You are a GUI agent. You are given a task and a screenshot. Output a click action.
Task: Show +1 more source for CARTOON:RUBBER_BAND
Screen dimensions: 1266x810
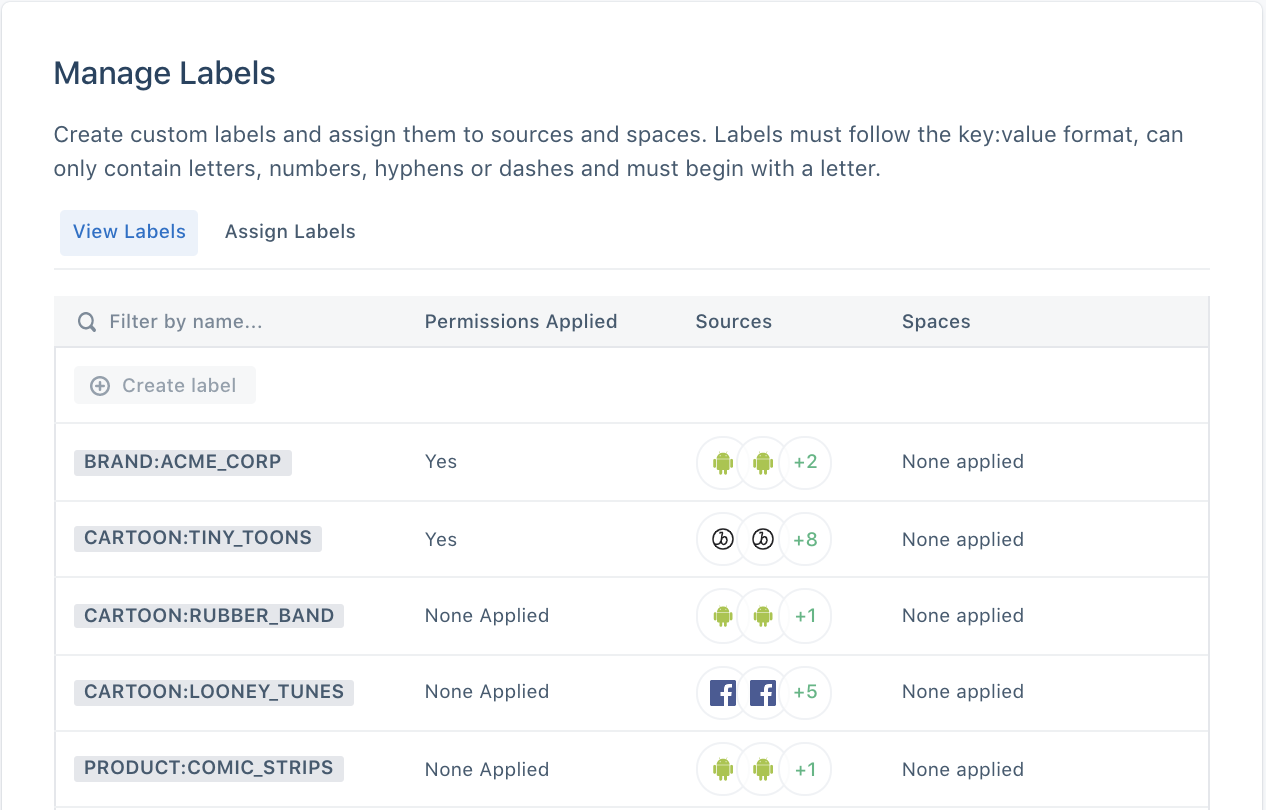805,616
